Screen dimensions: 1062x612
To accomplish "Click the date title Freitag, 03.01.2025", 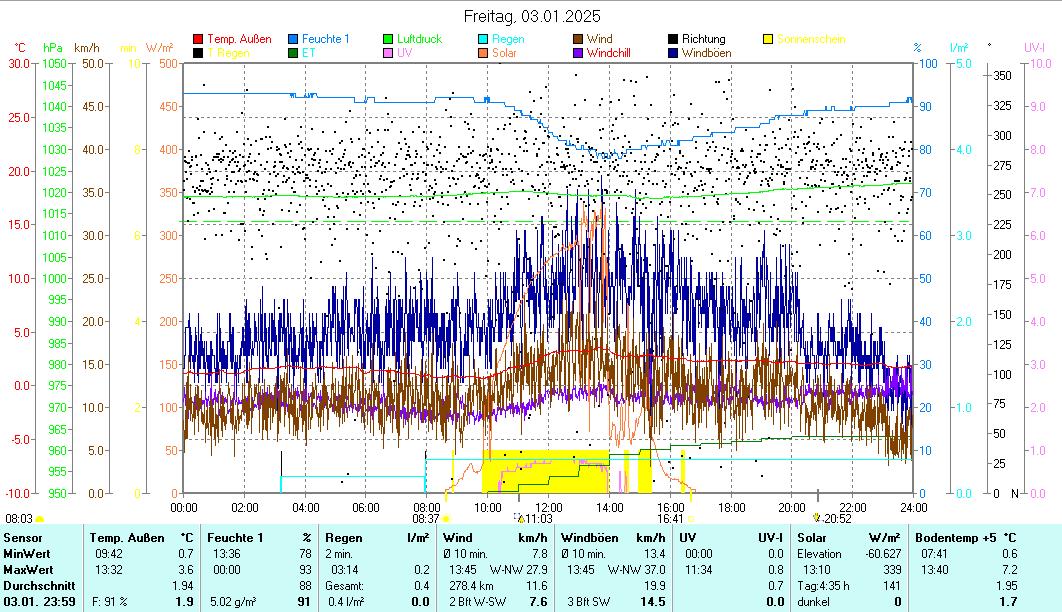I will tap(530, 16).
